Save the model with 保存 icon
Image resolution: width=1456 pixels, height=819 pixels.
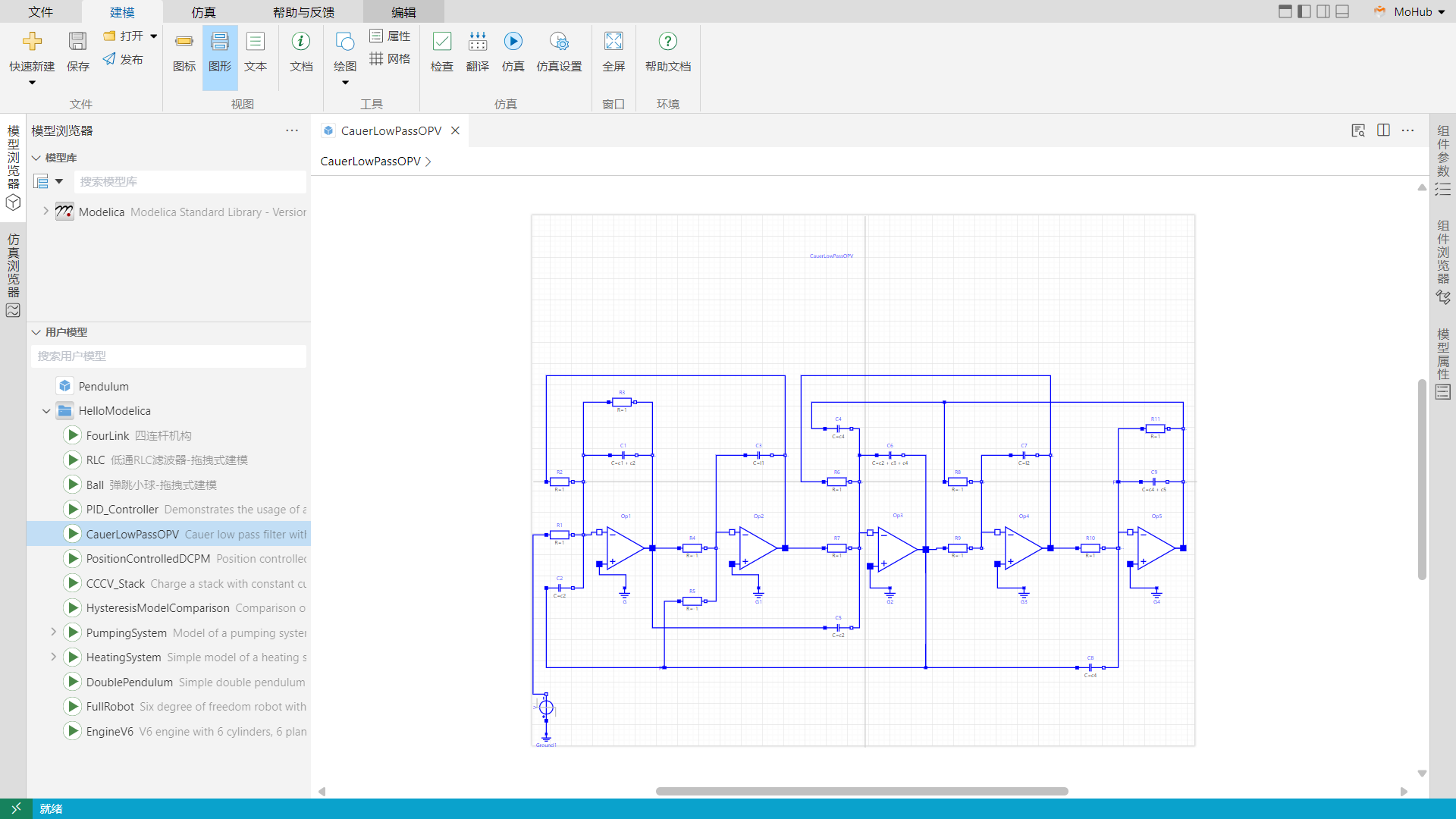click(77, 51)
